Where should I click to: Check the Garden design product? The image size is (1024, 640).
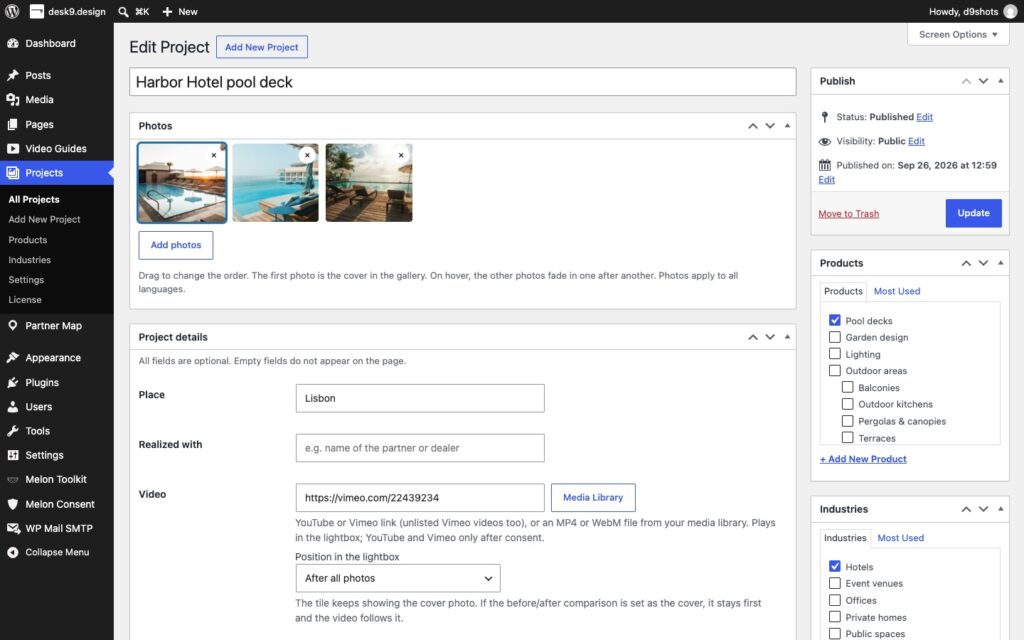[x=835, y=337]
